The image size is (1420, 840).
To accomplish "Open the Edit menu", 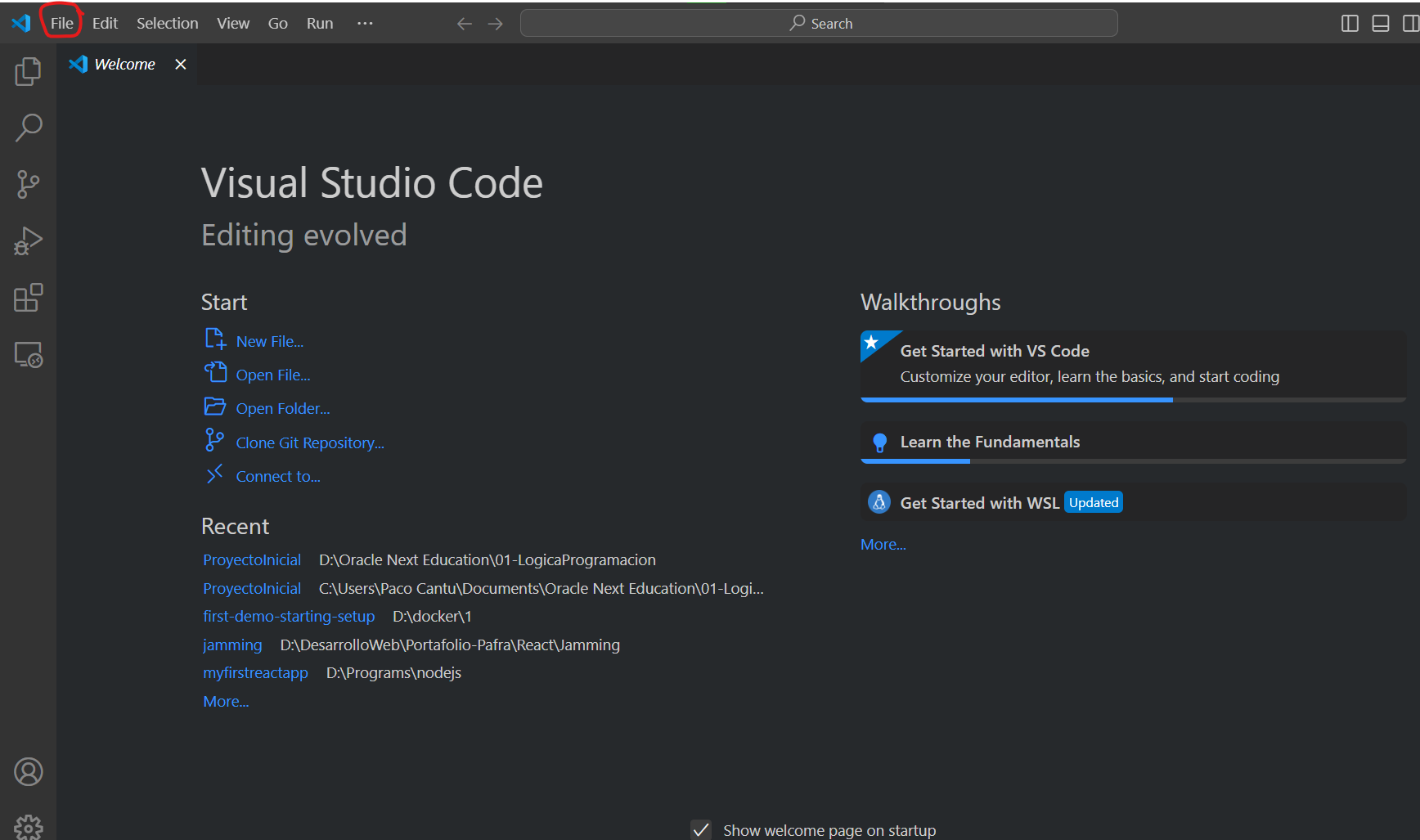I will [105, 24].
